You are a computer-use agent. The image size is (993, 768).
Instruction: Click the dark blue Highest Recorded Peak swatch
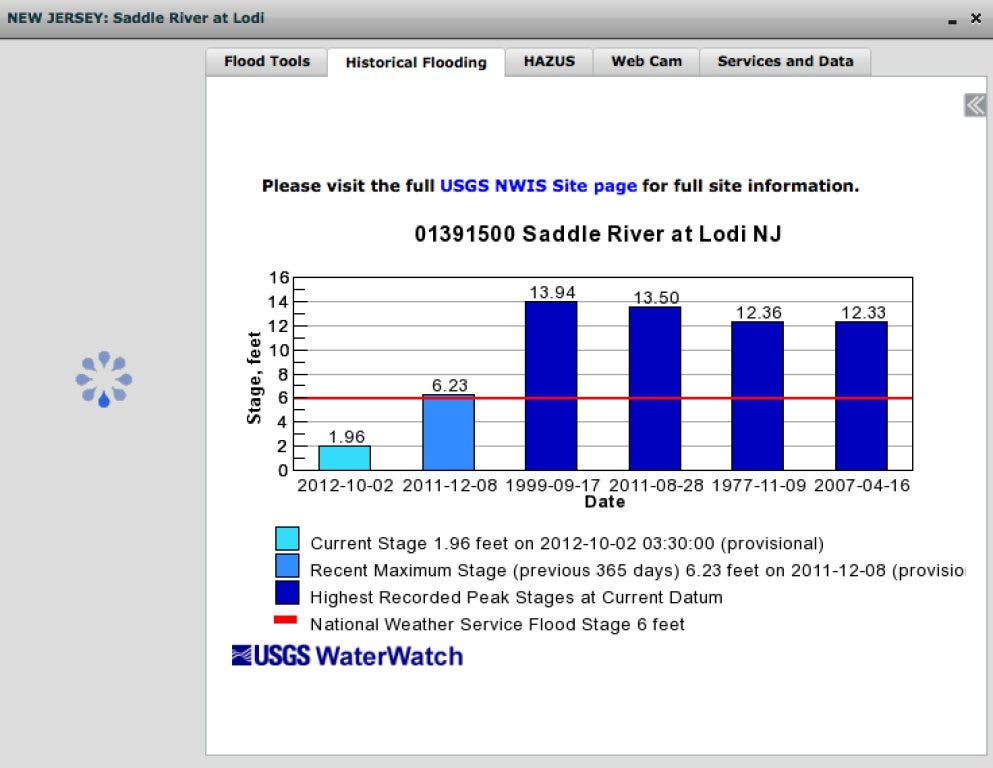tap(287, 593)
